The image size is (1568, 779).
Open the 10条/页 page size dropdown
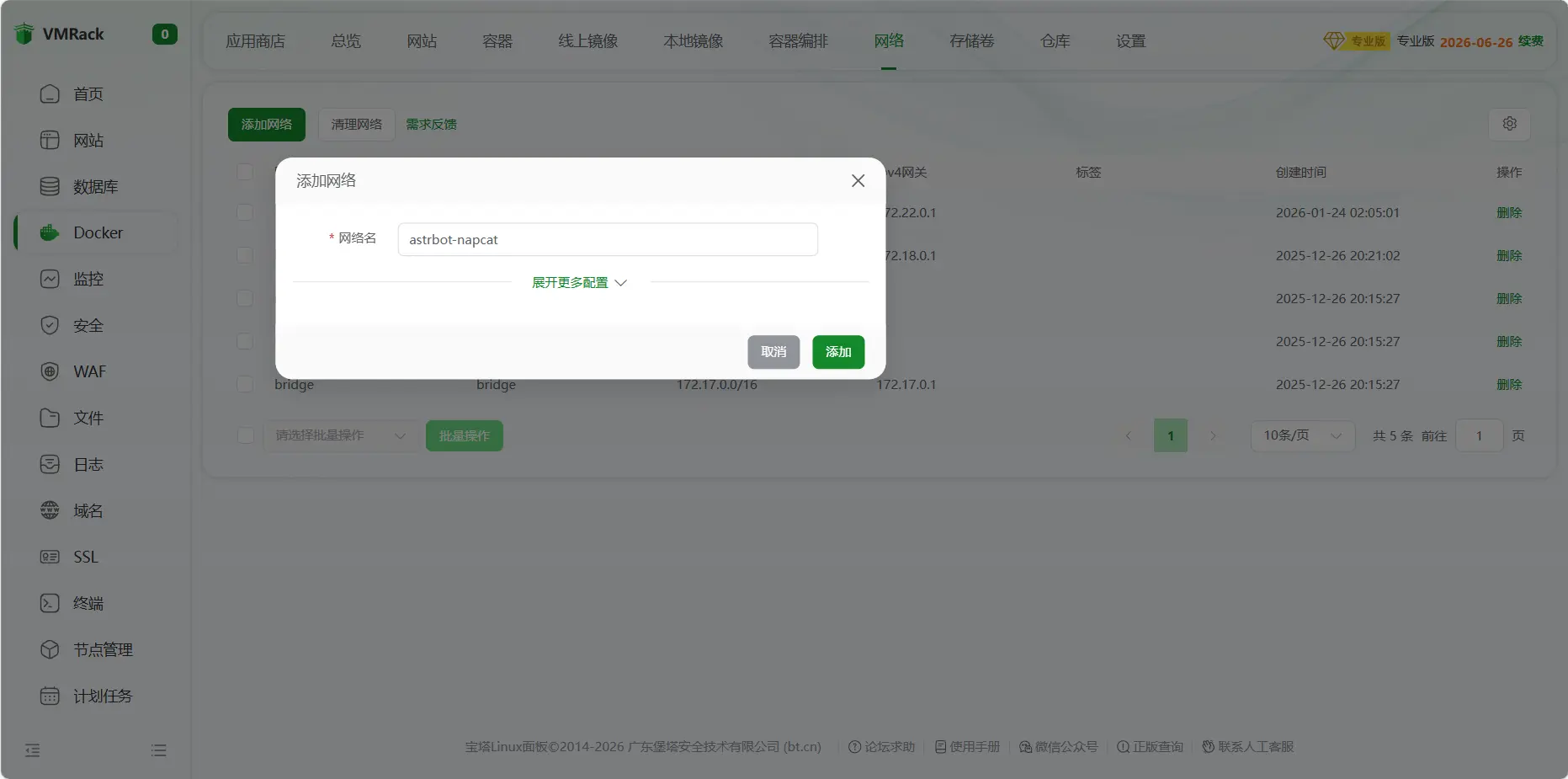pos(1301,435)
